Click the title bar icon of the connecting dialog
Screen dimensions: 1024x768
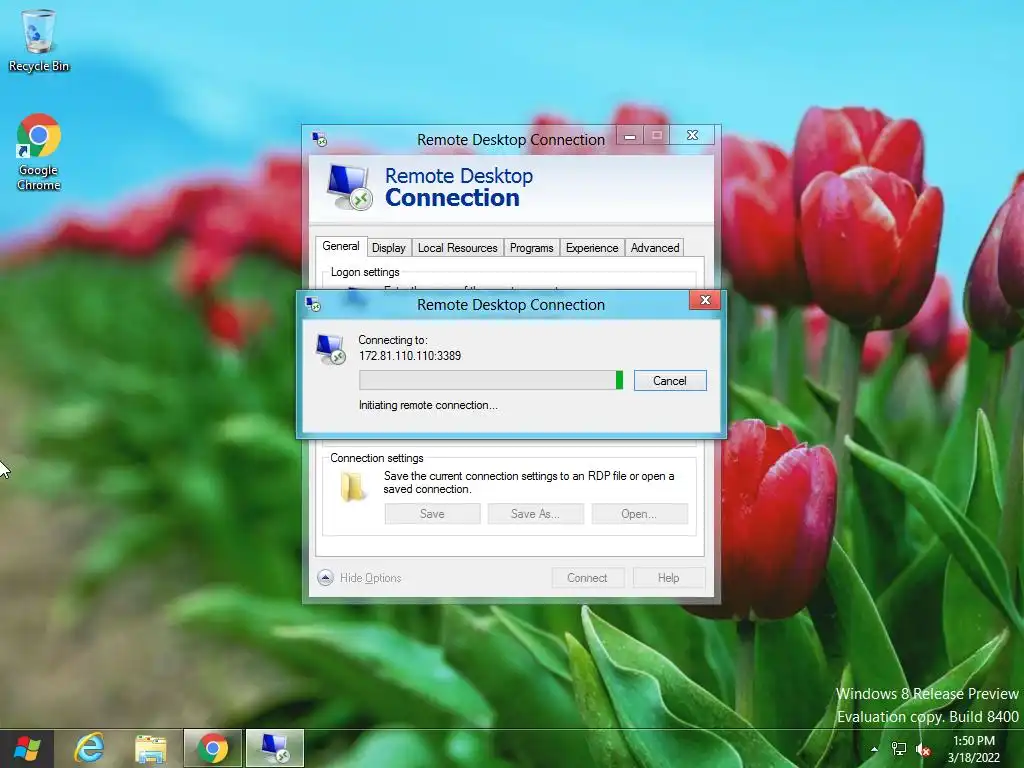pyautogui.click(x=314, y=304)
